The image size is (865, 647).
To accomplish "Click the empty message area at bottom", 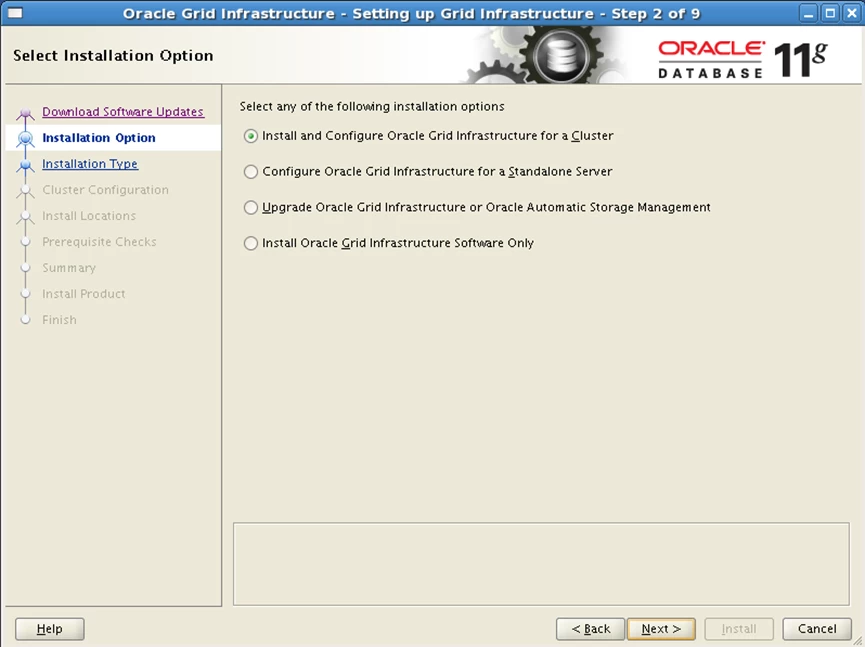I will [x=541, y=564].
